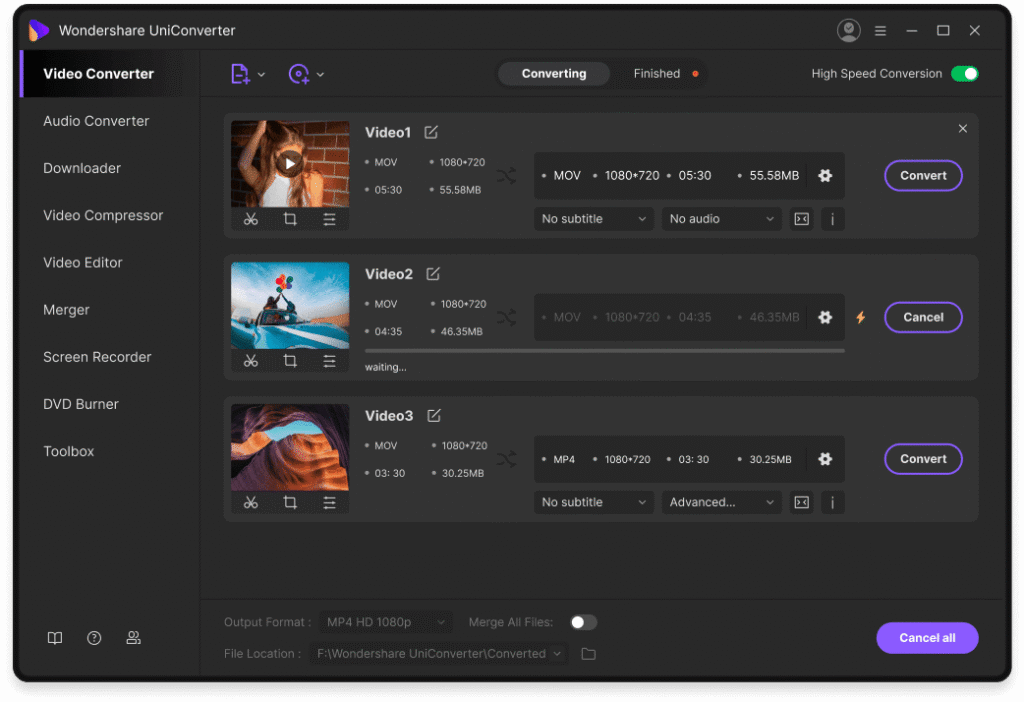1024x702 pixels.
Task: Open the Output Format dropdown
Action: tap(386, 621)
